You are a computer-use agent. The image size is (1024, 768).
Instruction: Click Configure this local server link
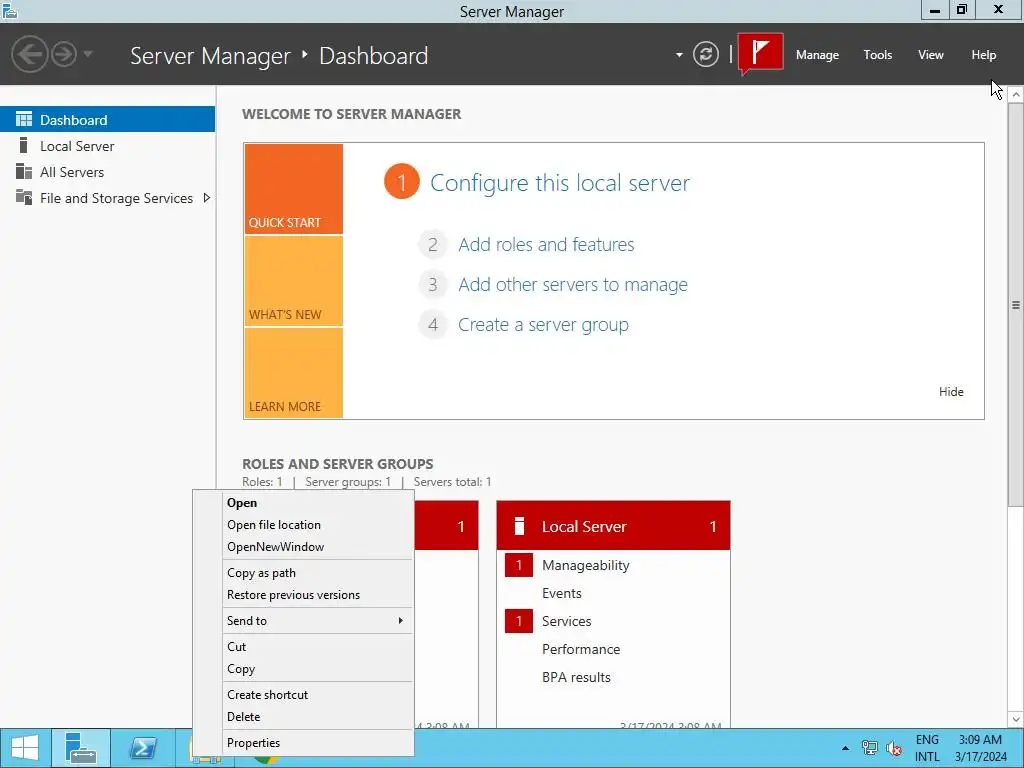tap(560, 183)
